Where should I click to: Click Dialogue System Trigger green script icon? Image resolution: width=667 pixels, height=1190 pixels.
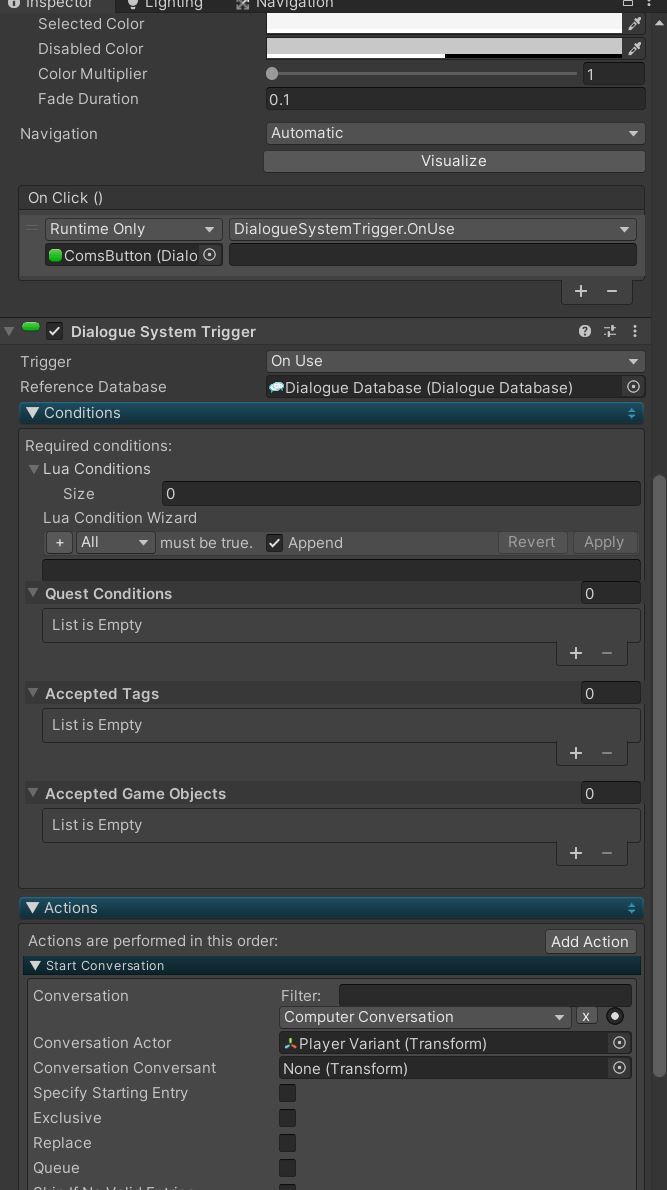pyautogui.click(x=31, y=327)
